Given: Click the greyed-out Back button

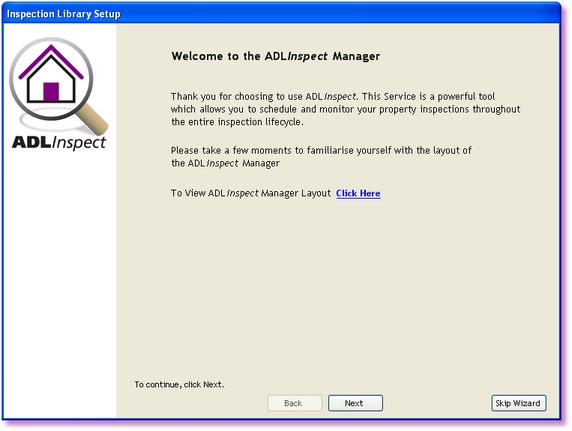Looking at the screenshot, I should tap(295, 403).
